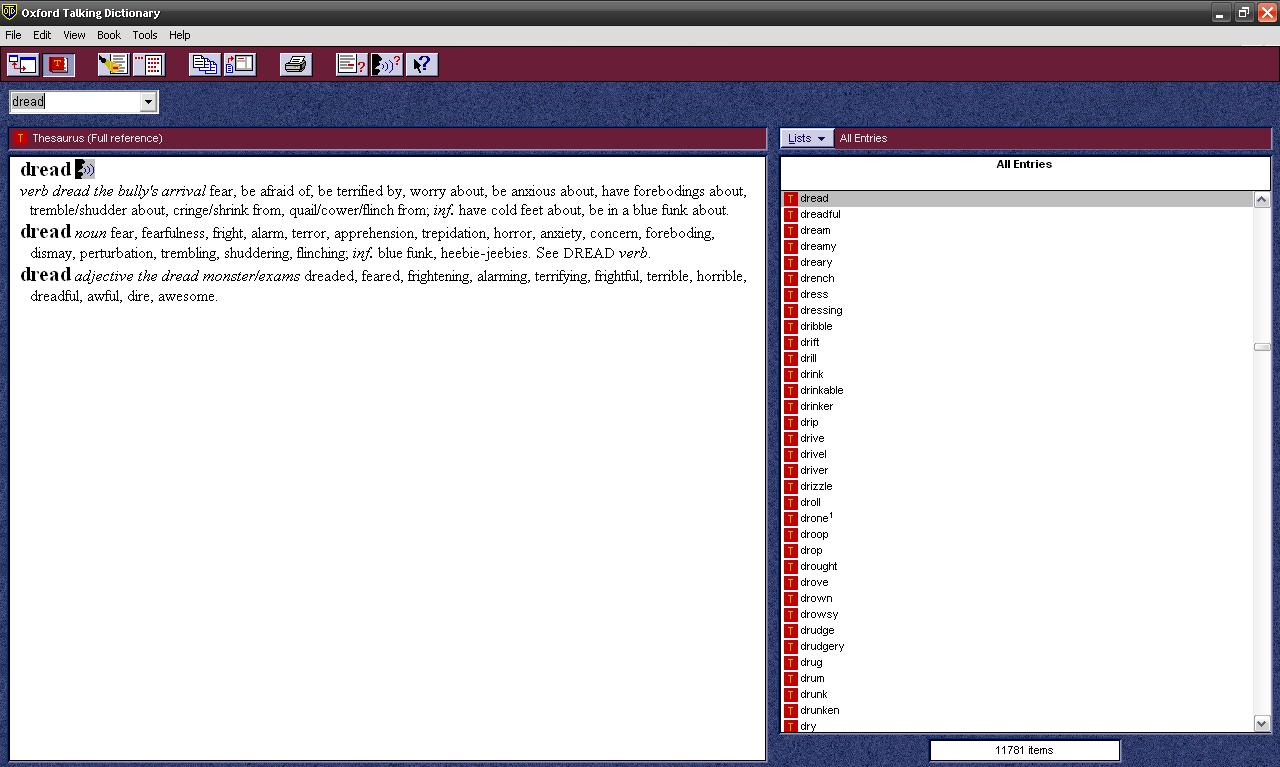
Task: Open the View menu
Action: click(74, 35)
